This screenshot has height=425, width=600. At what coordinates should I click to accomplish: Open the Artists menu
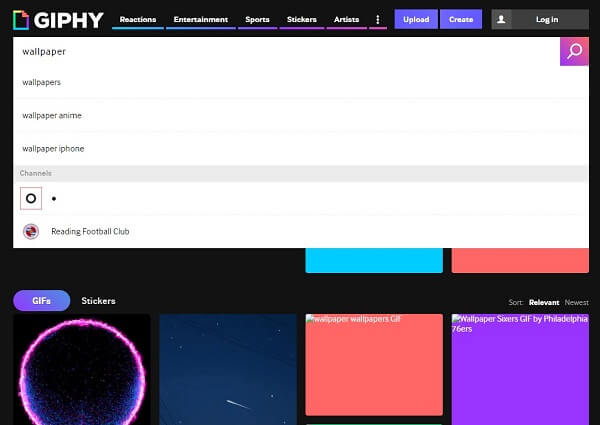(x=346, y=20)
